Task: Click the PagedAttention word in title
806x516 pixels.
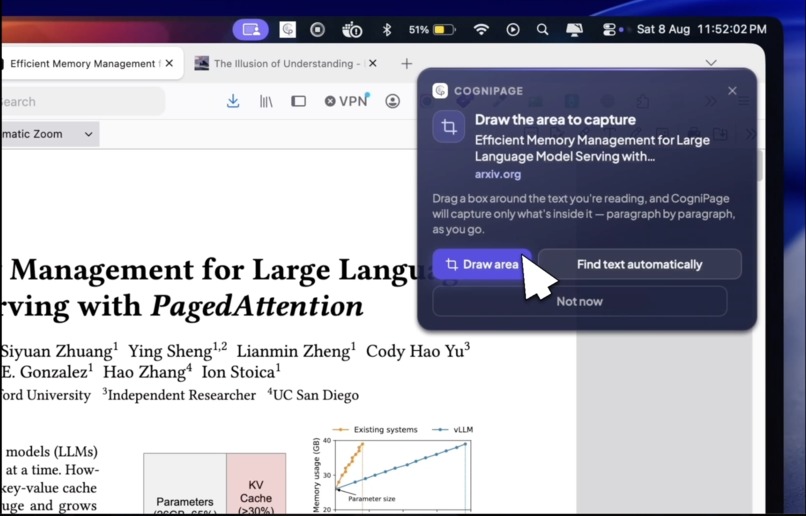Action: 257,306
